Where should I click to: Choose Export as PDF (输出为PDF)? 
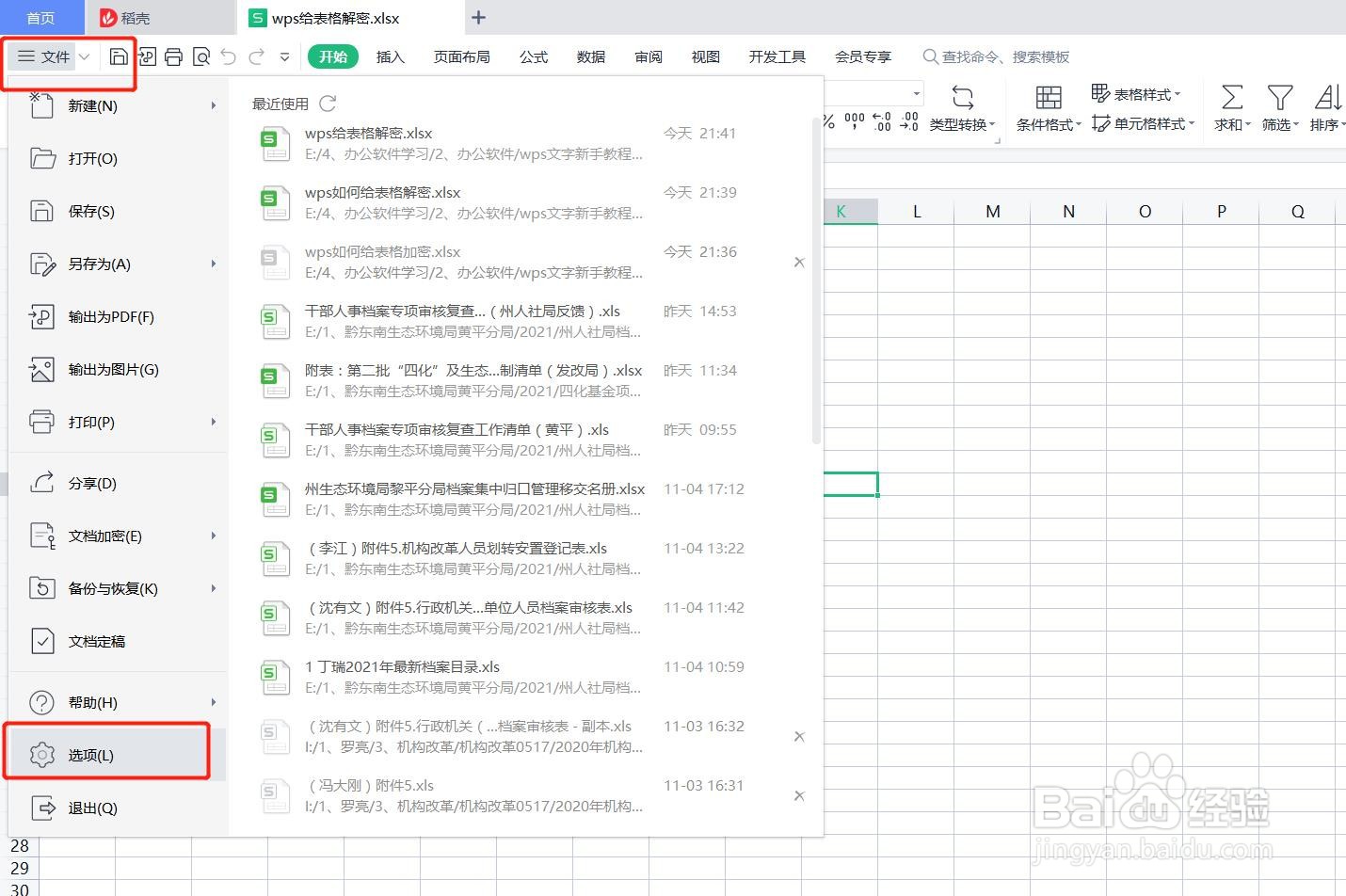click(119, 316)
